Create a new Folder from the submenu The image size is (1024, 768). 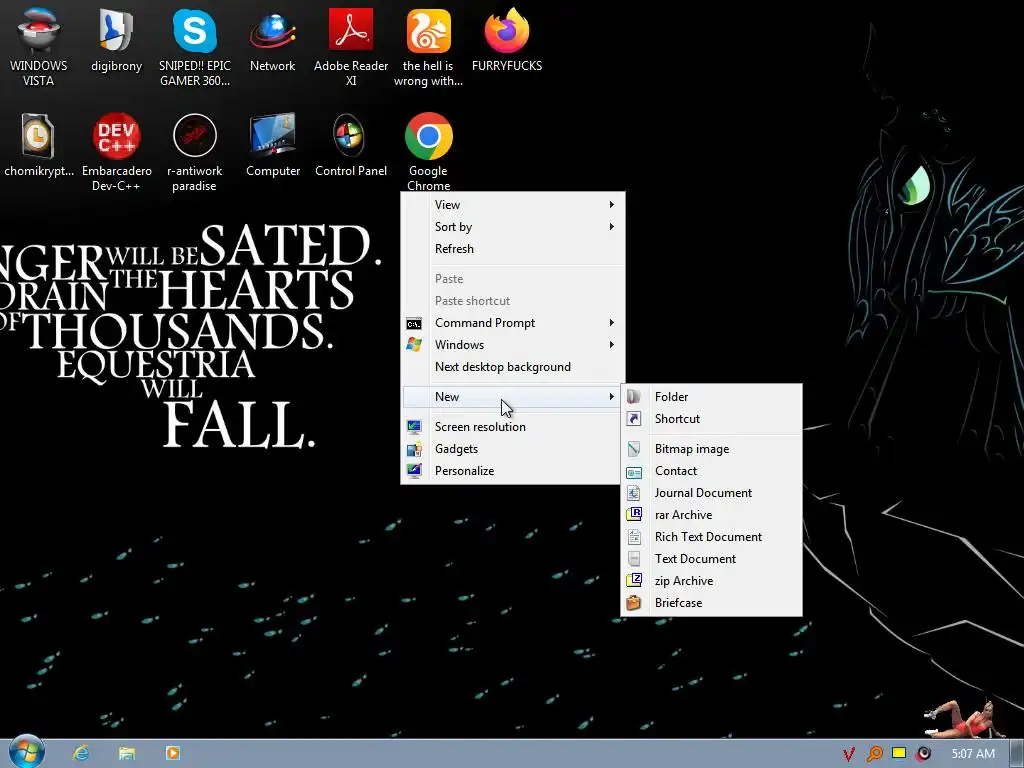(x=711, y=396)
